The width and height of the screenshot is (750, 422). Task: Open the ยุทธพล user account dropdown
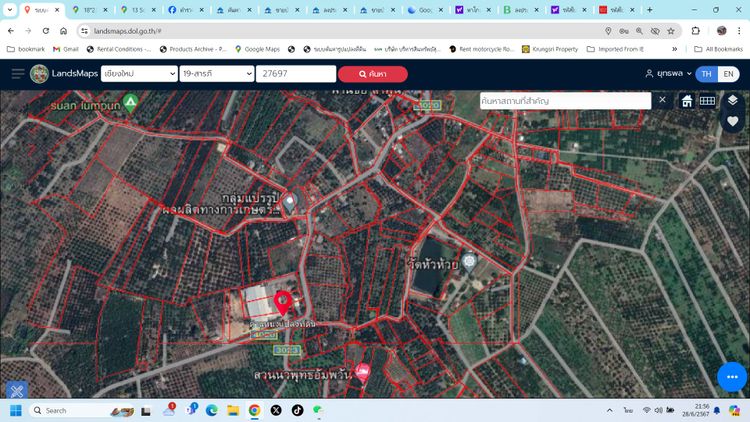point(668,74)
